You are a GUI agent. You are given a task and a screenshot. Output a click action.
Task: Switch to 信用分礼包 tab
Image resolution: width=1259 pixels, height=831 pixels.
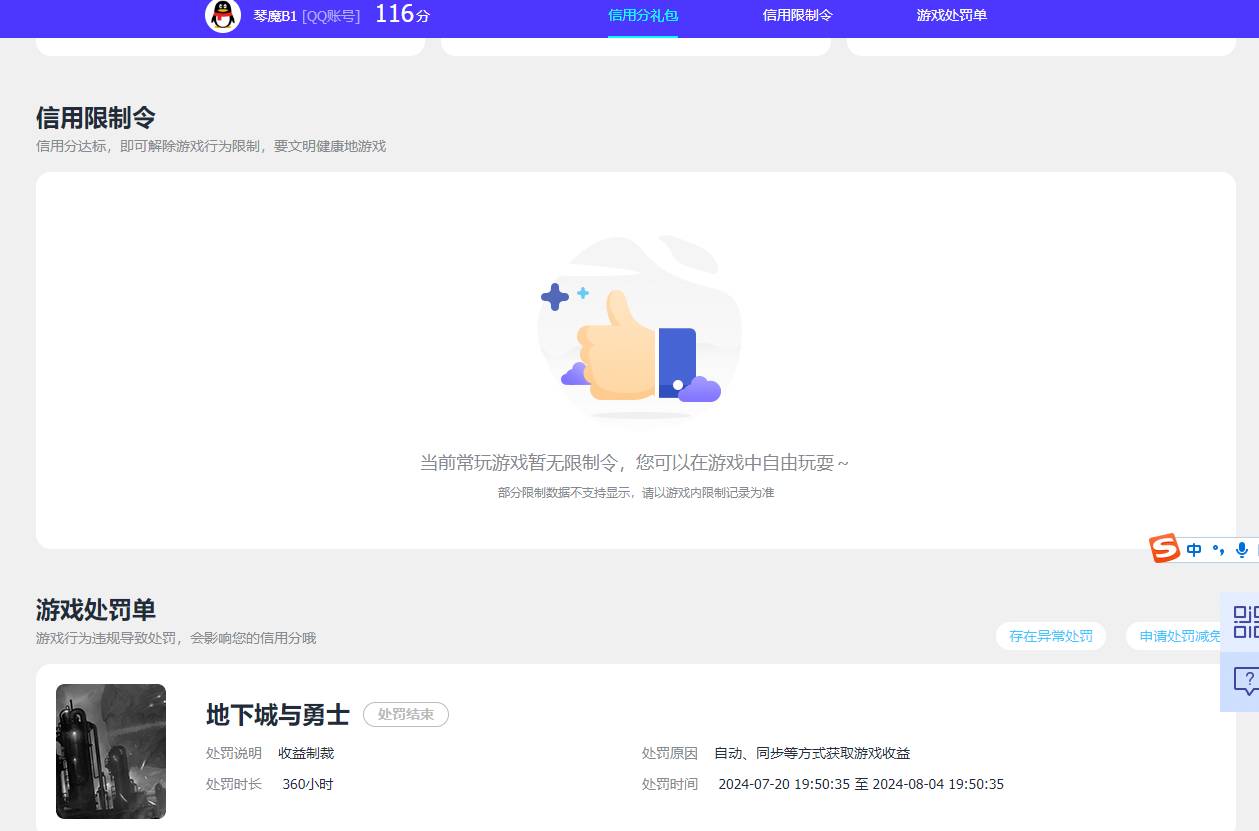click(x=643, y=17)
